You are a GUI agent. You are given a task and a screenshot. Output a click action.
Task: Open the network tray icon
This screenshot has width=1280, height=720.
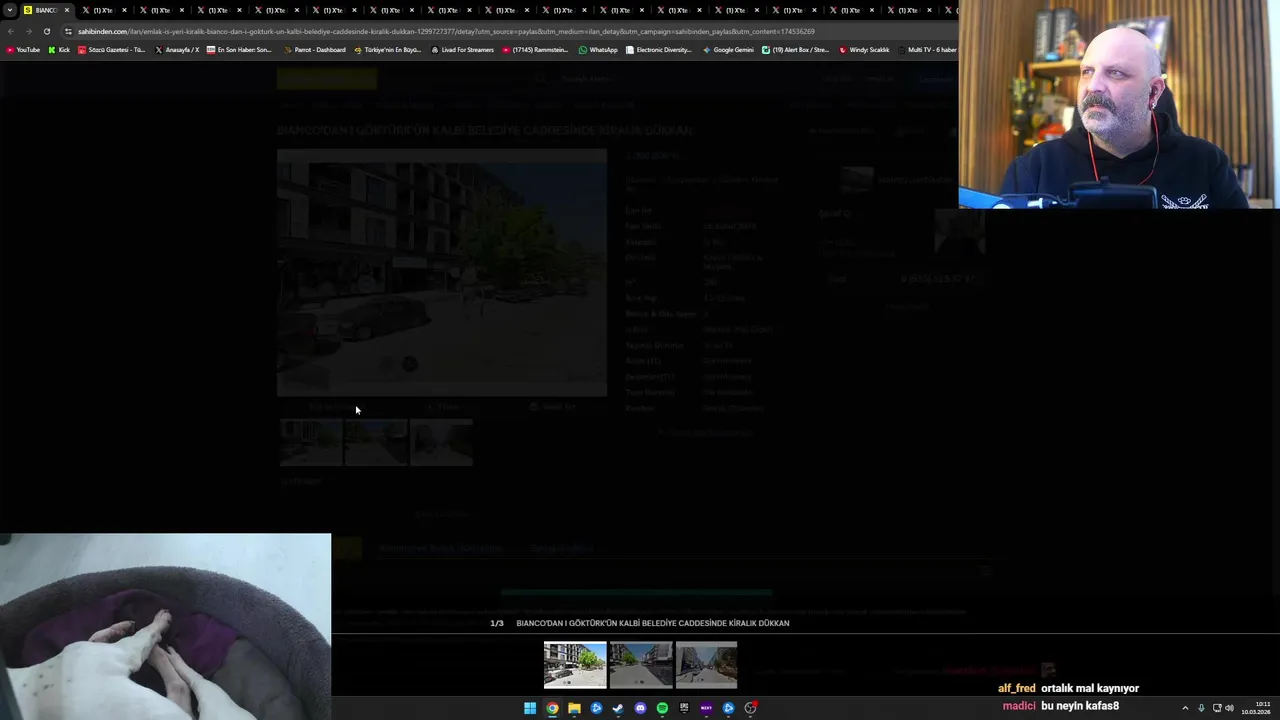point(1217,708)
